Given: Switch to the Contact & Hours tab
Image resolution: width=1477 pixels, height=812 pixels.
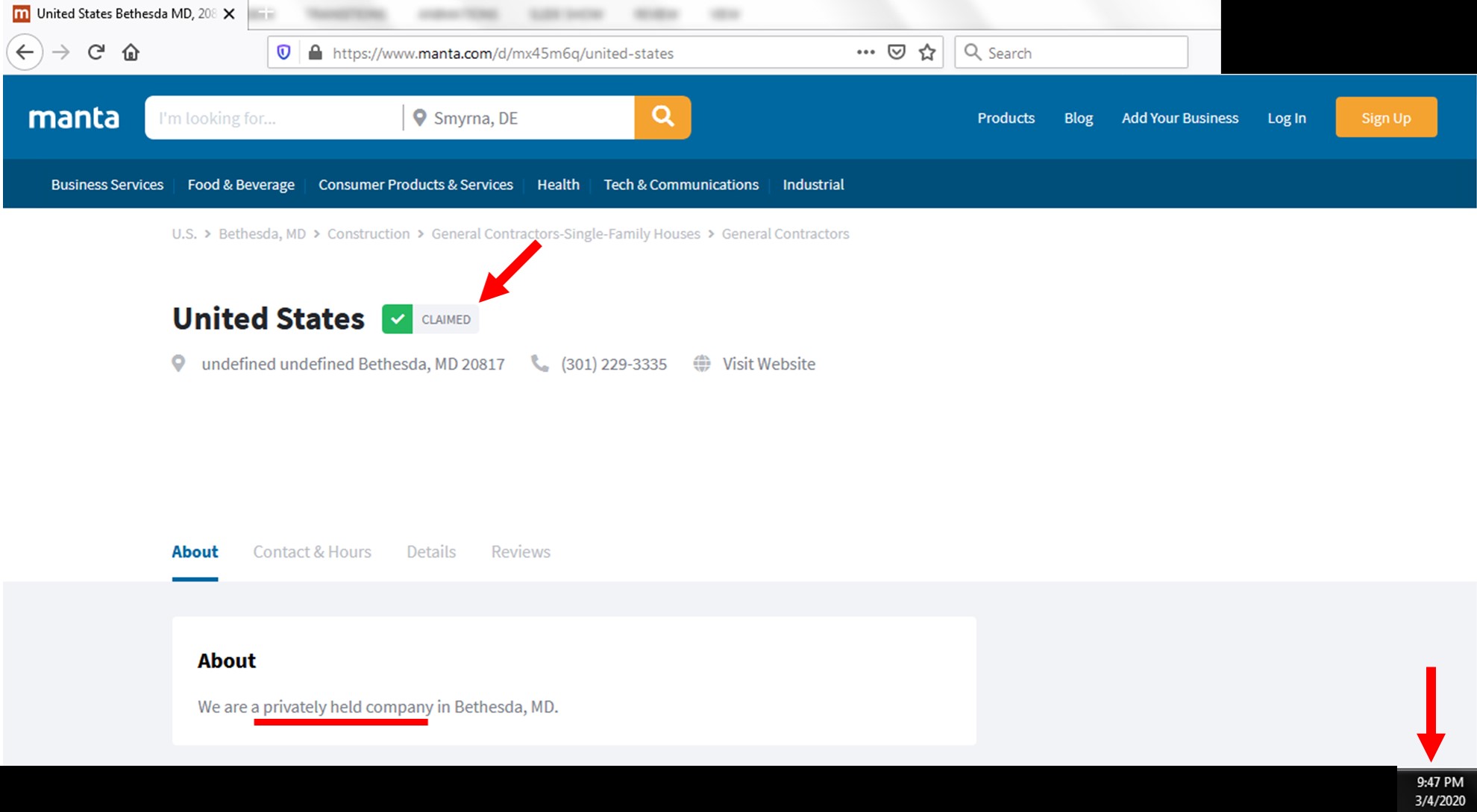Looking at the screenshot, I should point(312,552).
